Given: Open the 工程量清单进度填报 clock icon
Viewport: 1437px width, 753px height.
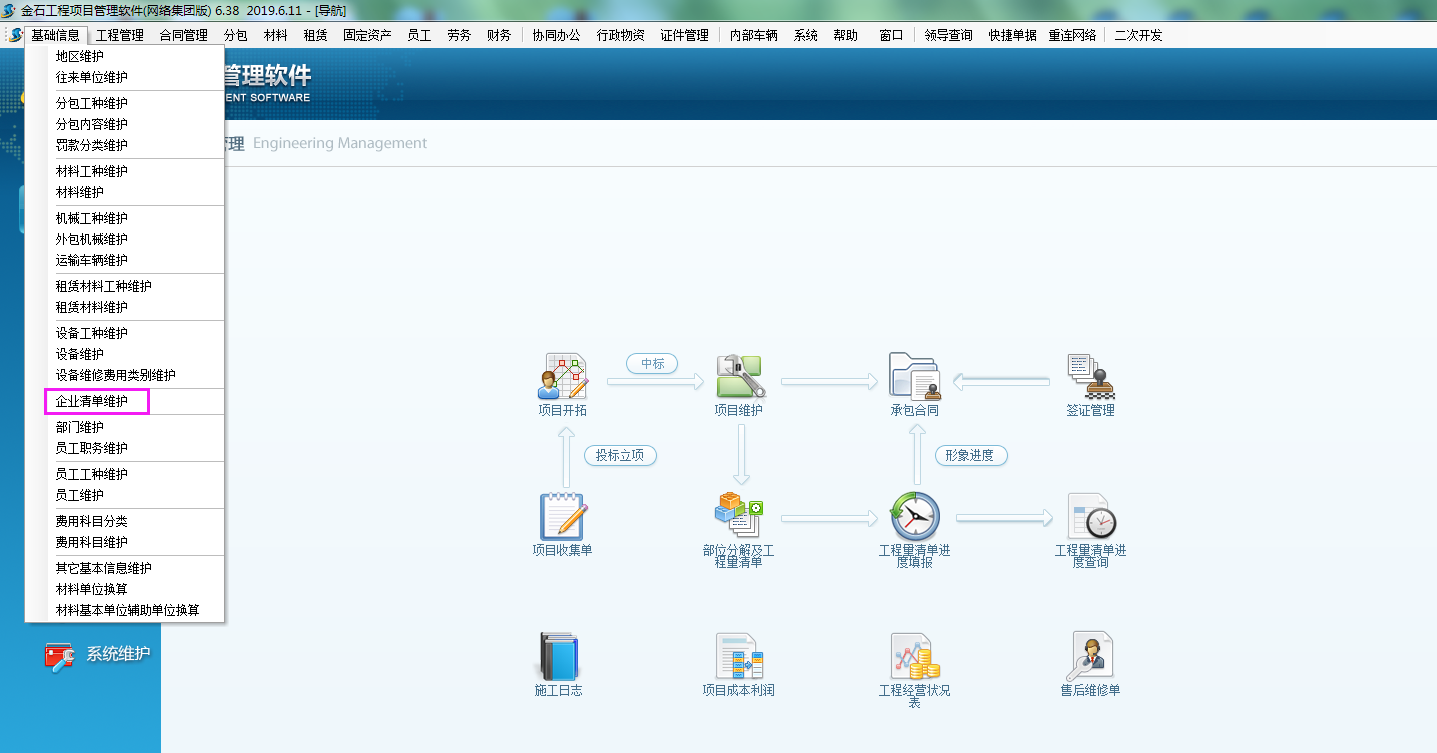Looking at the screenshot, I should (x=914, y=516).
